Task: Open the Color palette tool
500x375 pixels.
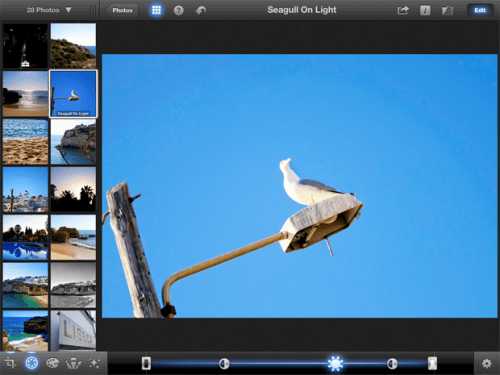Action: pyautogui.click(x=53, y=363)
